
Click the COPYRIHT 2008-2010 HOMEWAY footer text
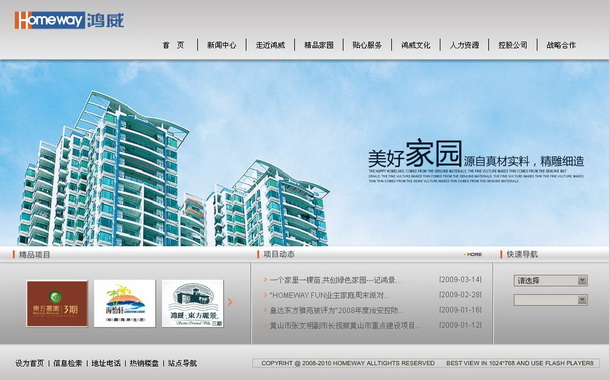348,363
